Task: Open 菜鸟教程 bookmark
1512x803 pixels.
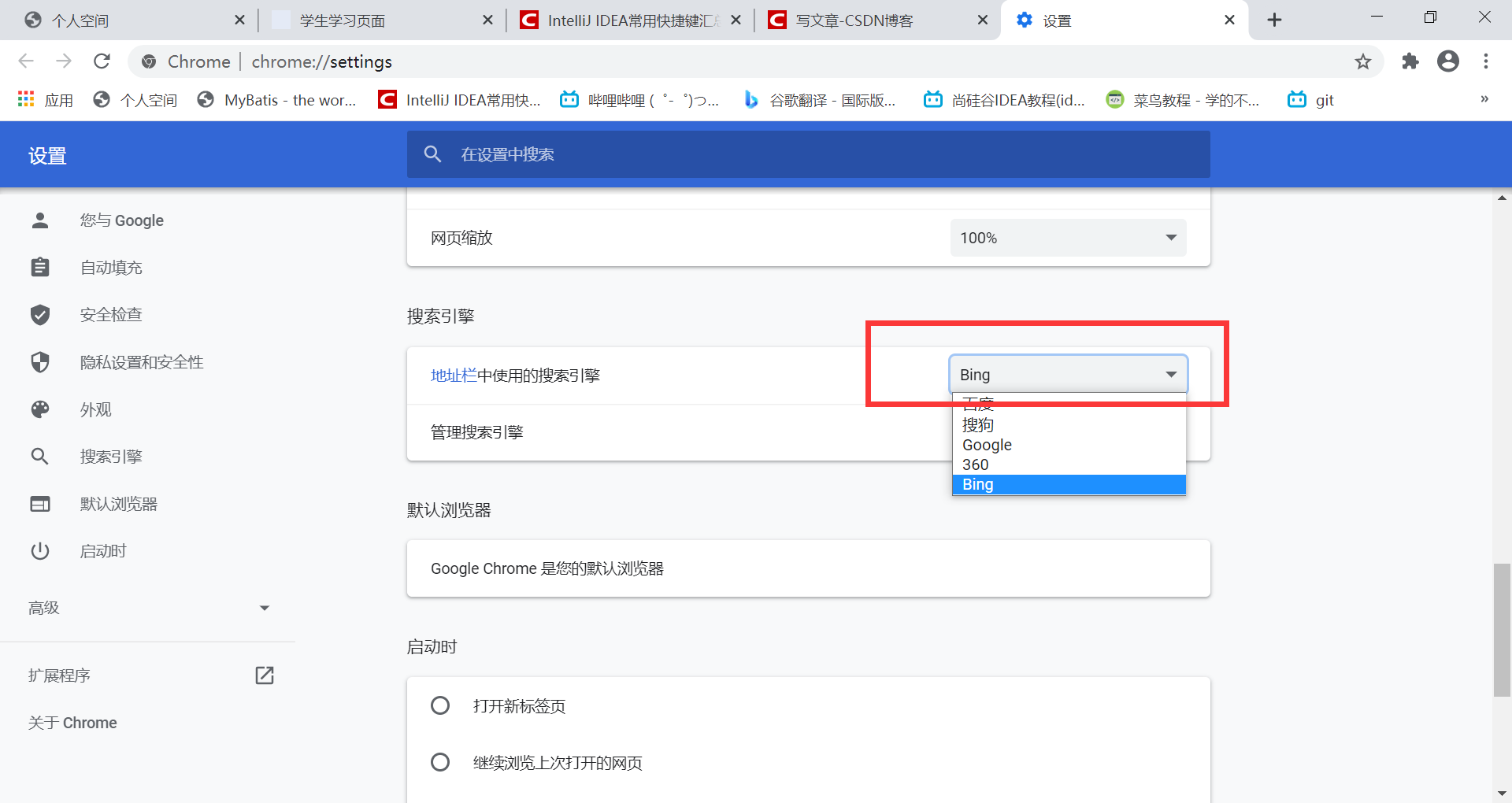Action: (x=1183, y=100)
